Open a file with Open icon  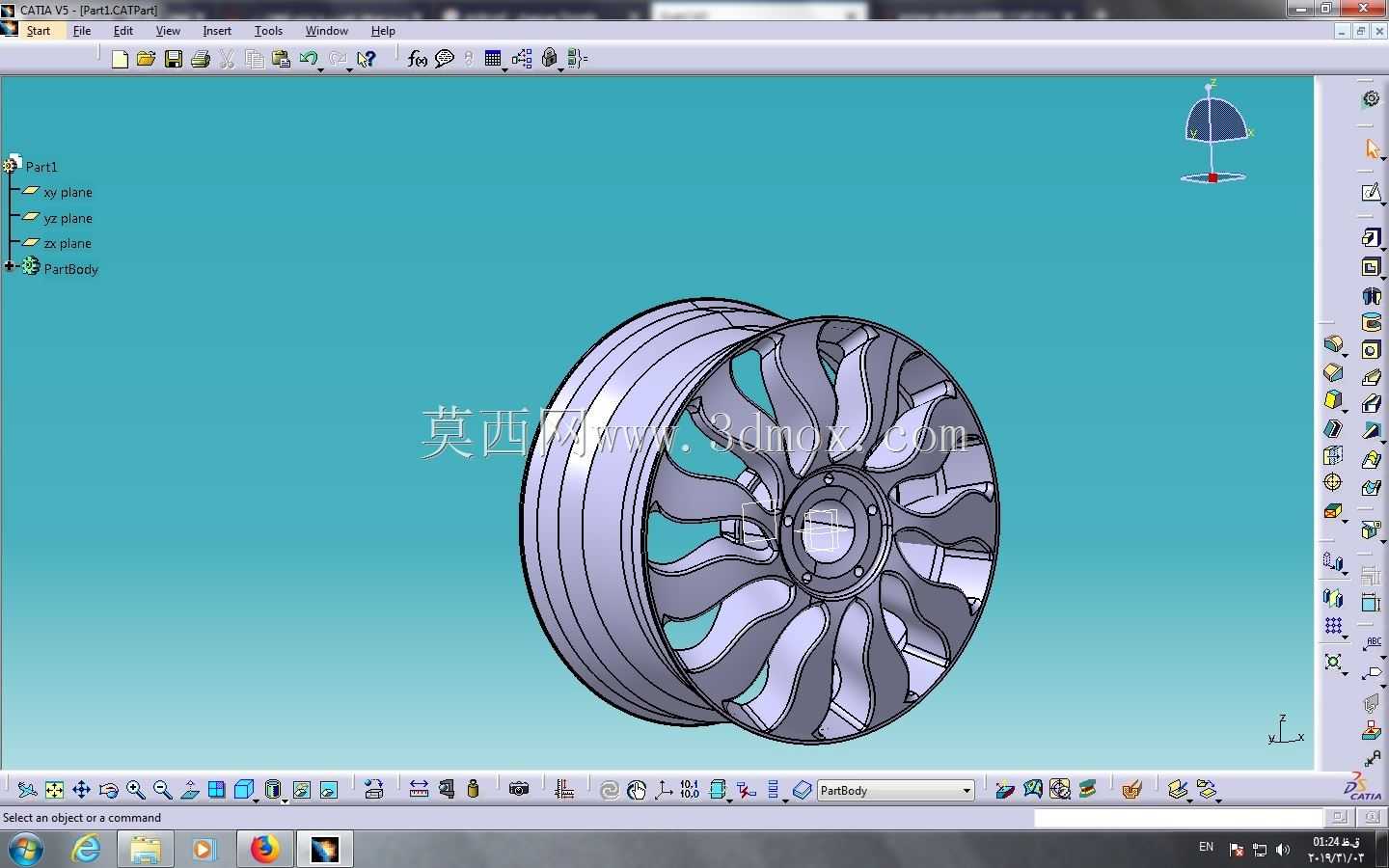pos(146,60)
